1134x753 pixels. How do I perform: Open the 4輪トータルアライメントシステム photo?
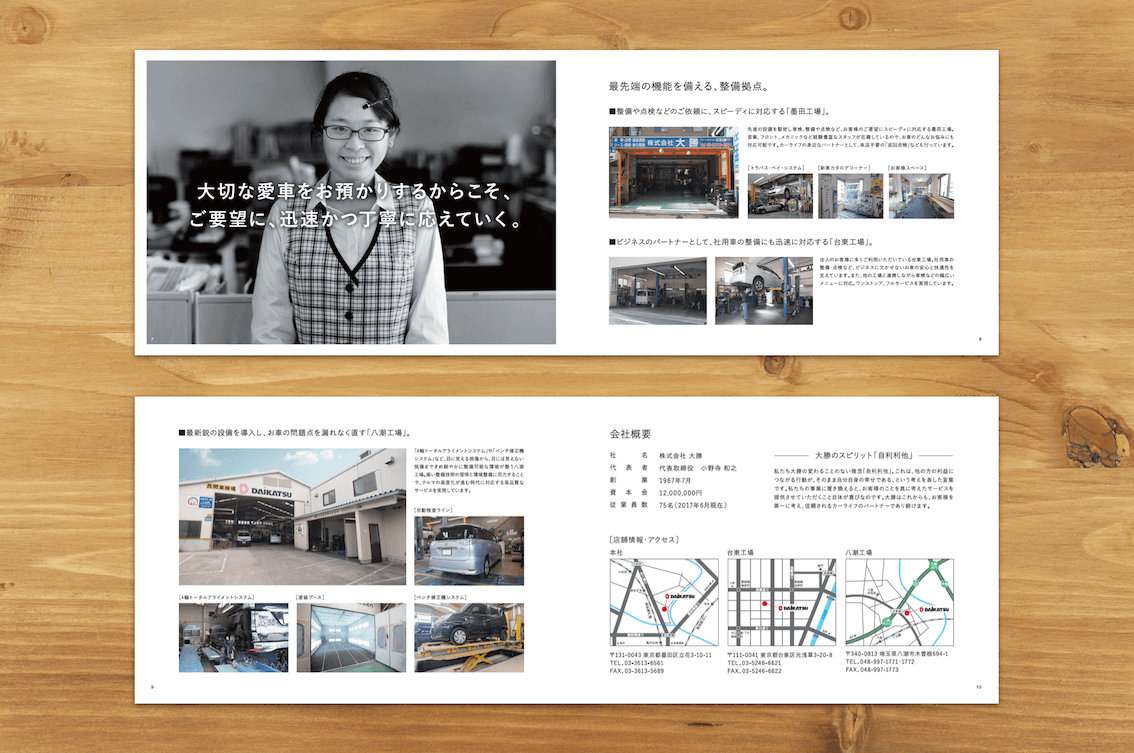coord(233,637)
